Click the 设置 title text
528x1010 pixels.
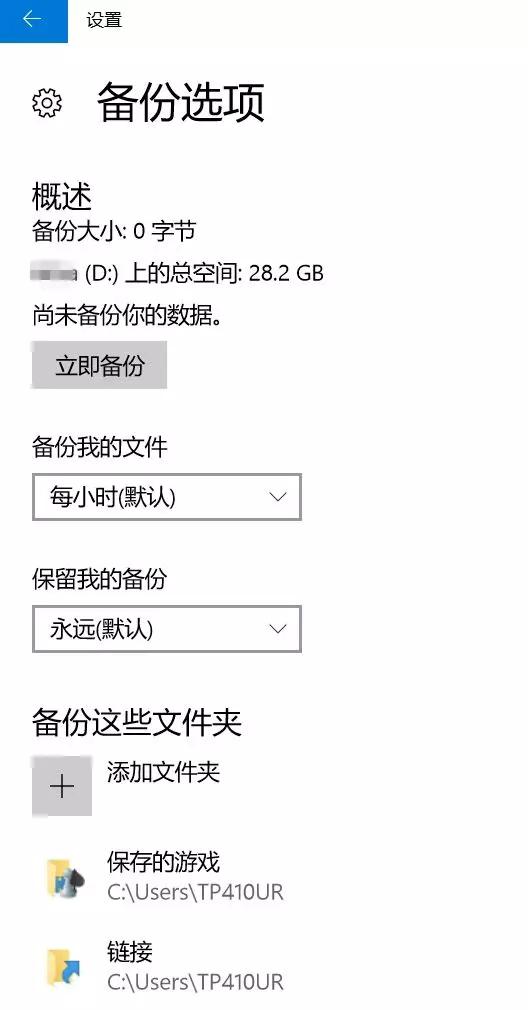pos(104,20)
